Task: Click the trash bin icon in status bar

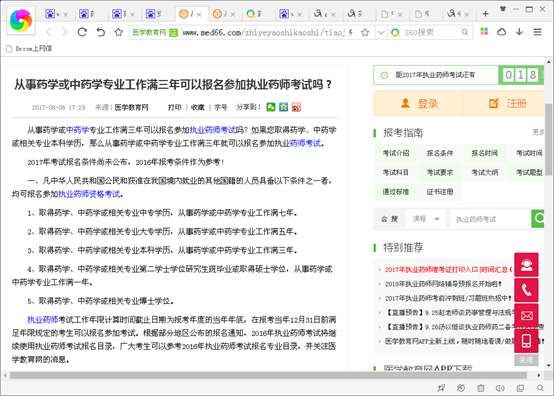Action: pos(481,388)
